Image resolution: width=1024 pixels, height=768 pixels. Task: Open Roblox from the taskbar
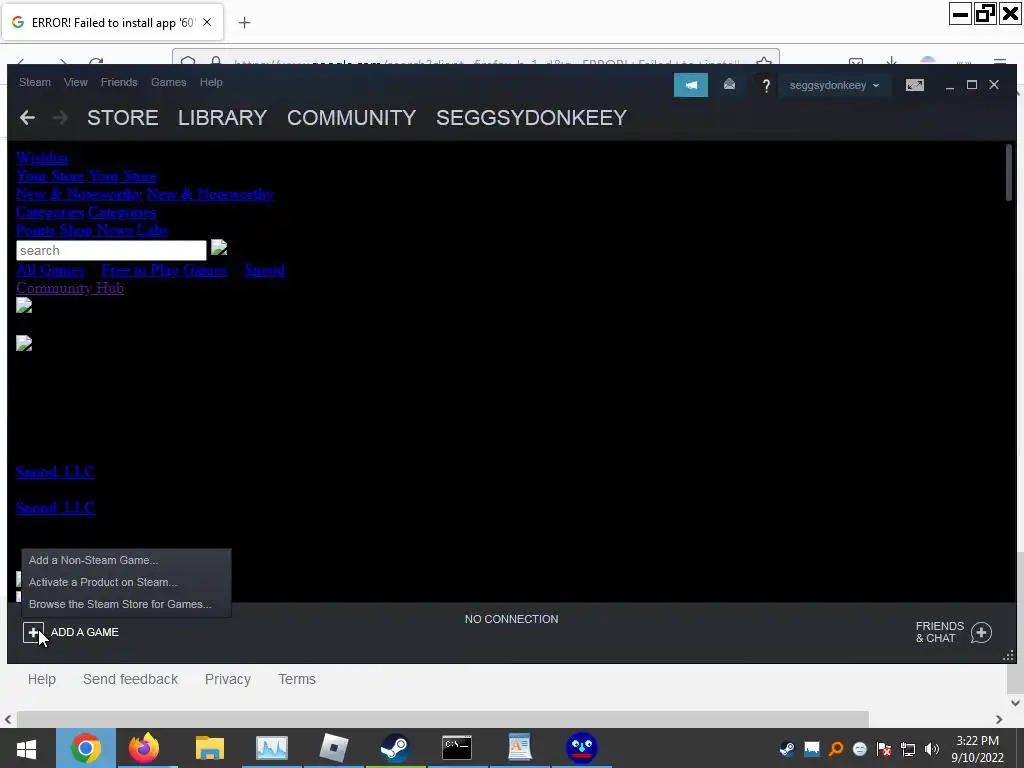coord(333,748)
